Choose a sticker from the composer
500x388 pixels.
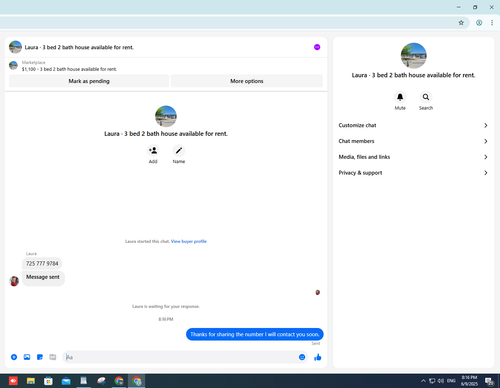click(40, 357)
